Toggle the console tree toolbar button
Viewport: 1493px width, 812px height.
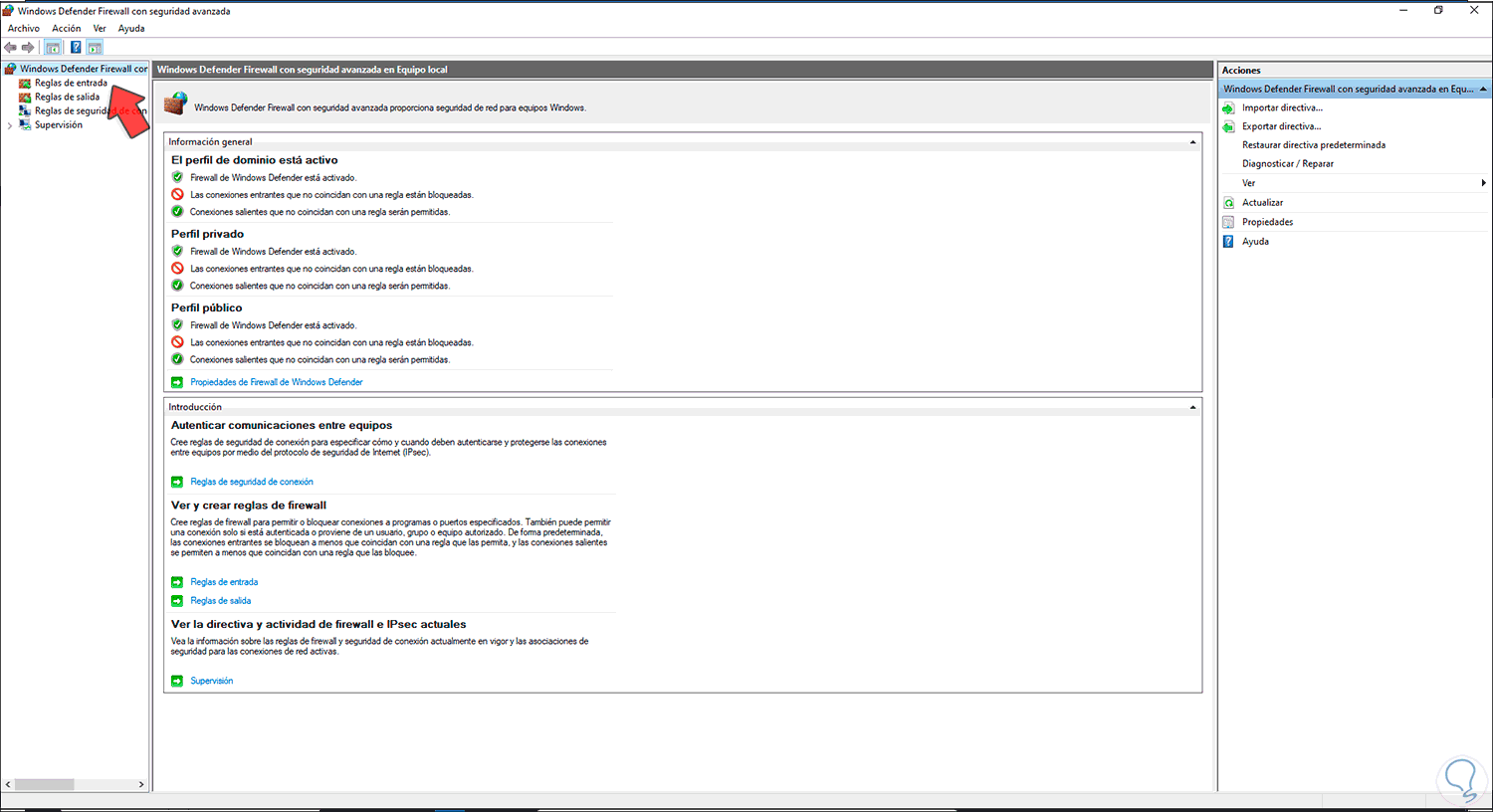coord(54,47)
